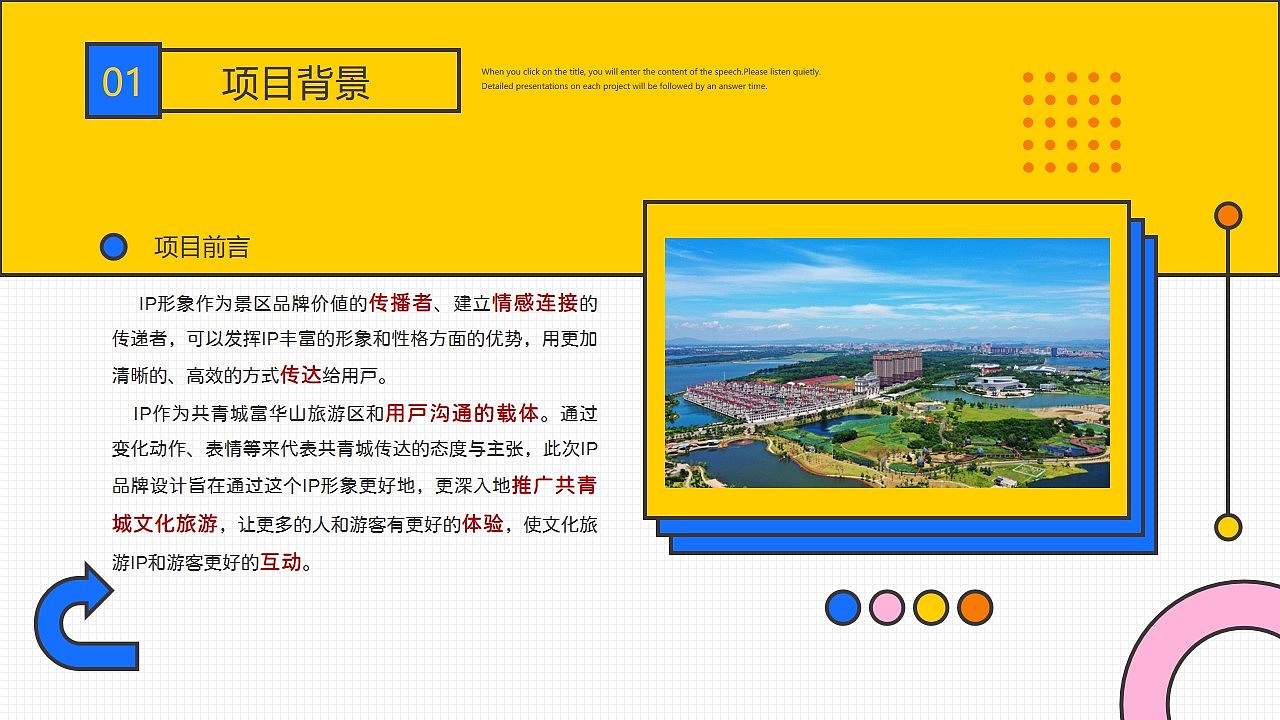Select the pink color dot swatch
This screenshot has height=720, width=1280.
888,605
